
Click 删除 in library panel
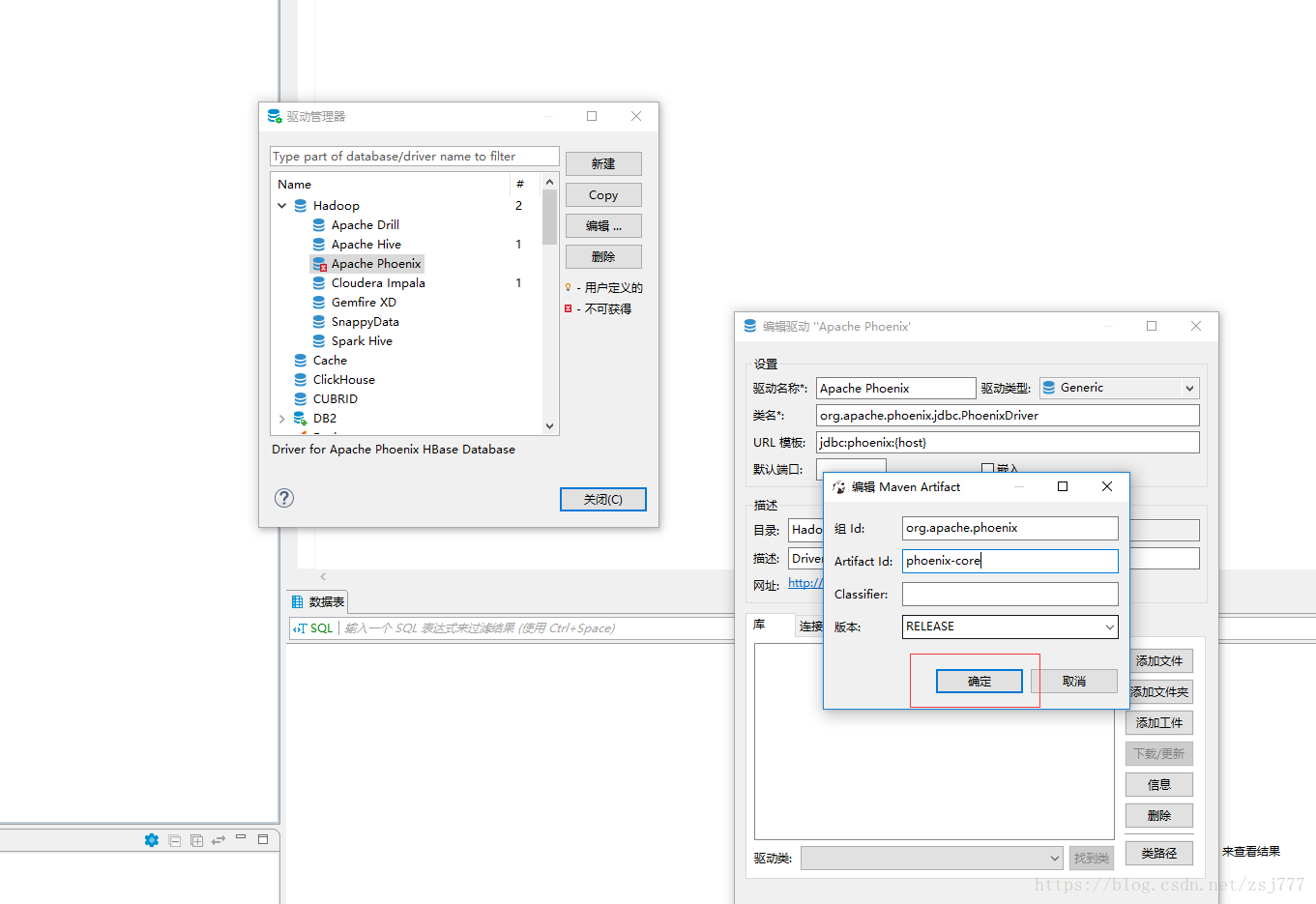tap(1159, 816)
